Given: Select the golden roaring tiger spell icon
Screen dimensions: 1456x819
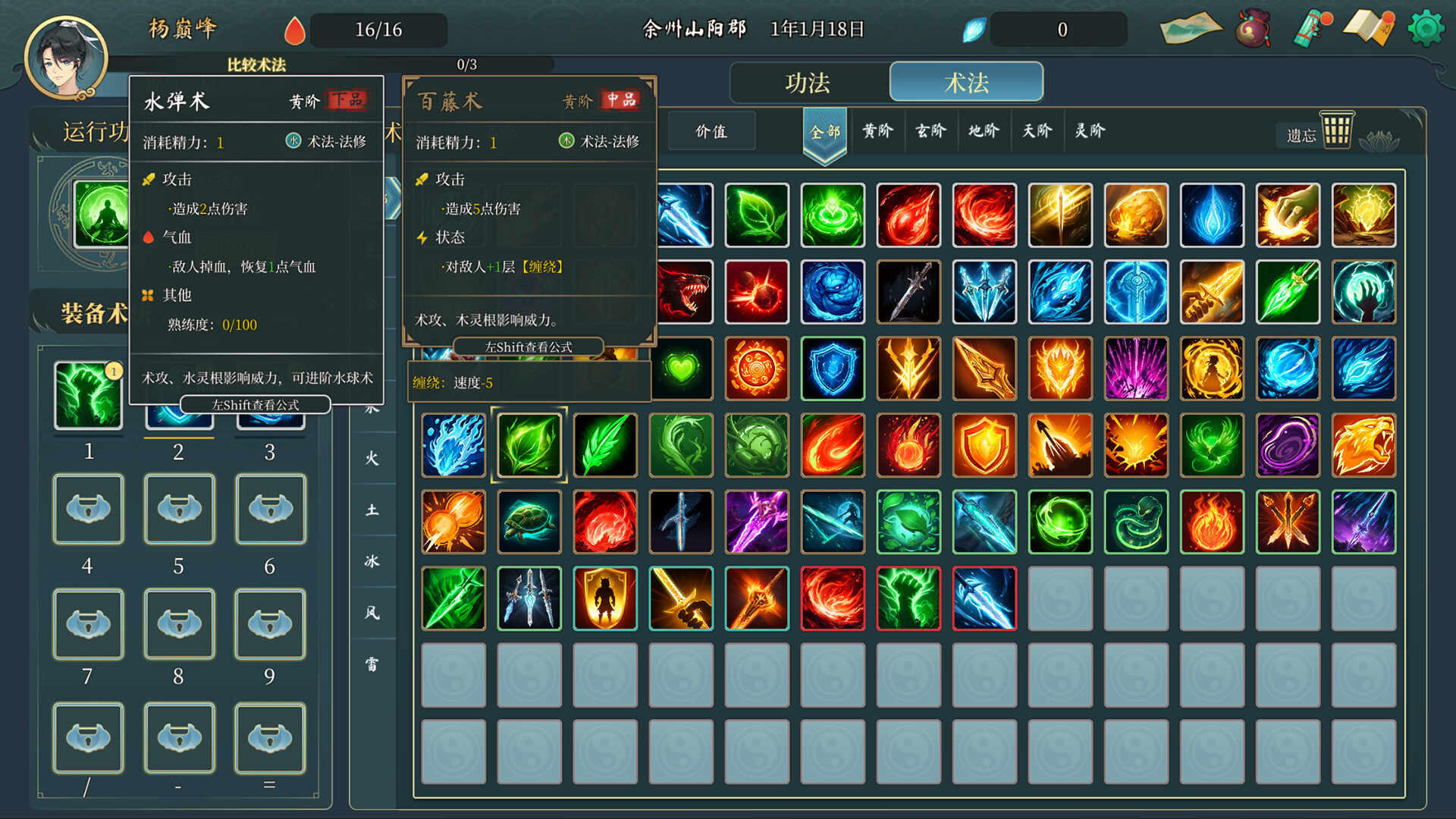Looking at the screenshot, I should click(x=1363, y=445).
